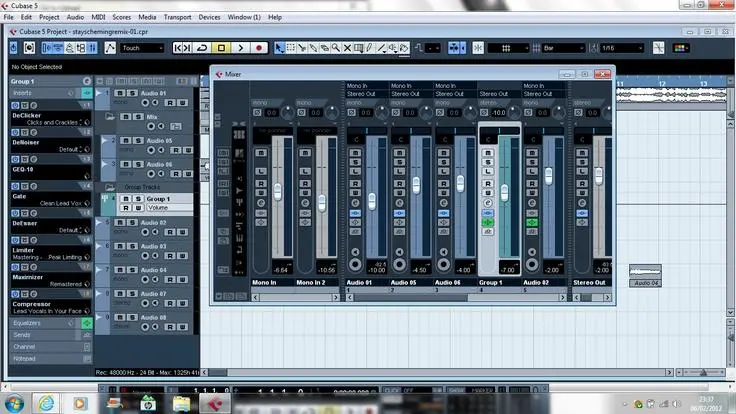Screen dimensions: 736x414
Task: Click the Play button in toolbar
Action: coord(240,48)
